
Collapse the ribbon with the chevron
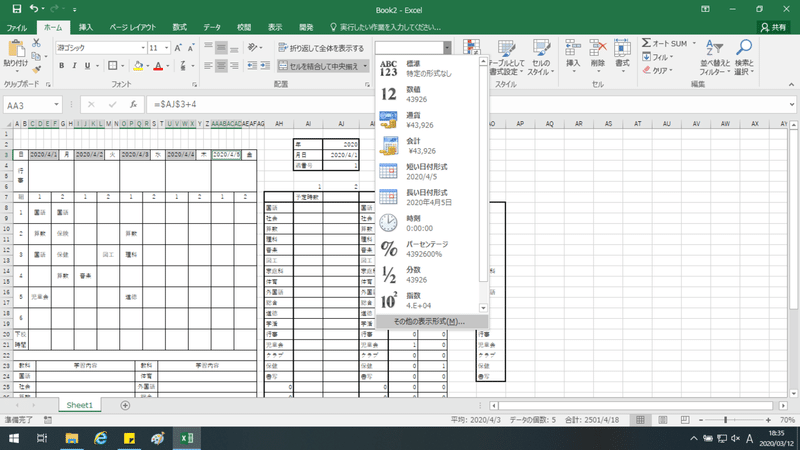click(x=791, y=85)
